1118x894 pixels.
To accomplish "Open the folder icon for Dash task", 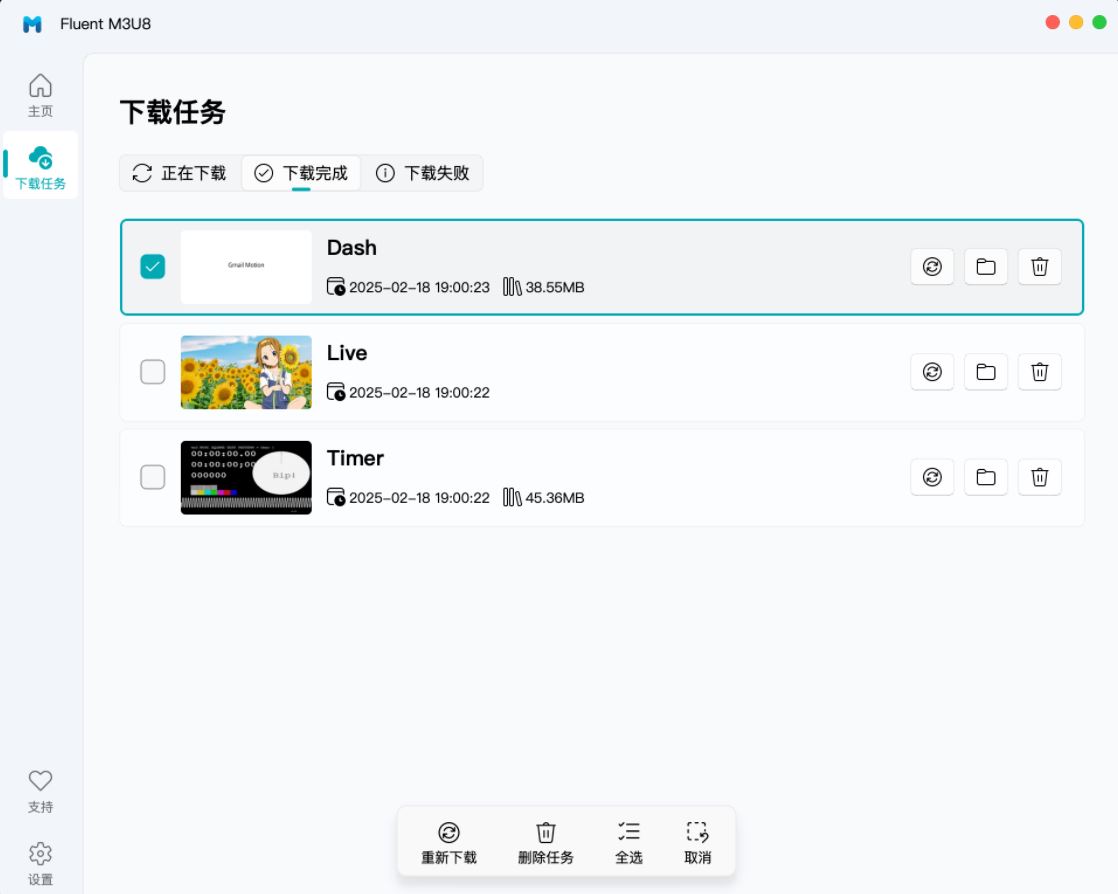I will (985, 267).
